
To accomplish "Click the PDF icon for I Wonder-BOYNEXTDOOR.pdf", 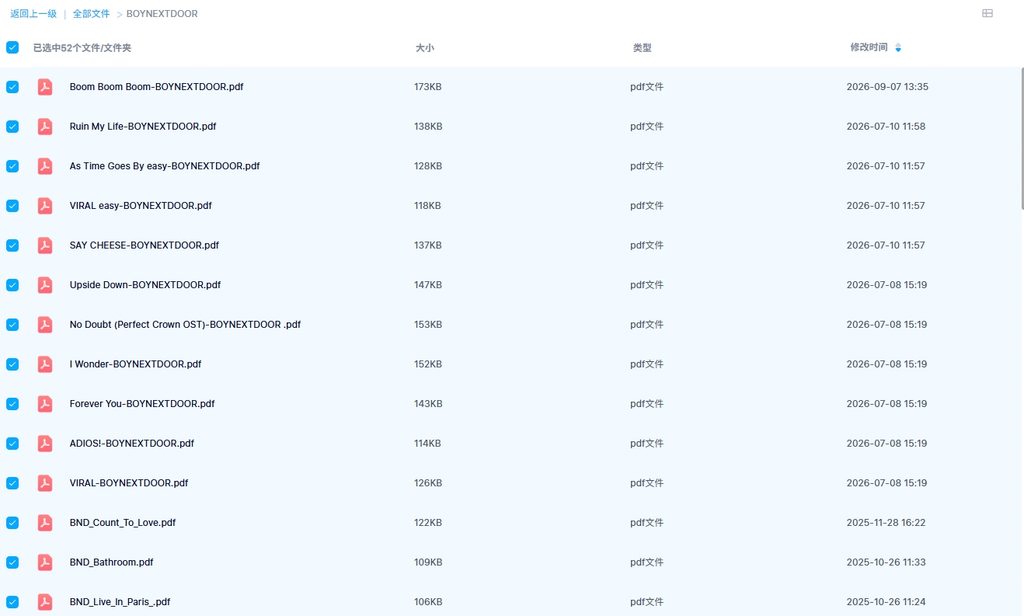I will (x=45, y=365).
